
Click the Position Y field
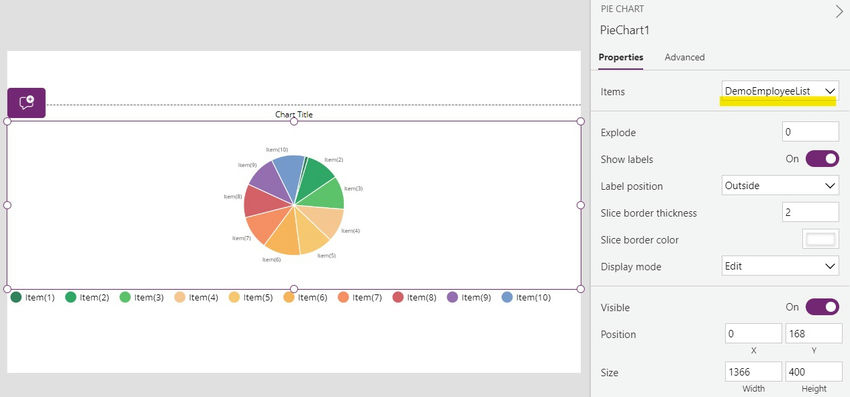[814, 334]
